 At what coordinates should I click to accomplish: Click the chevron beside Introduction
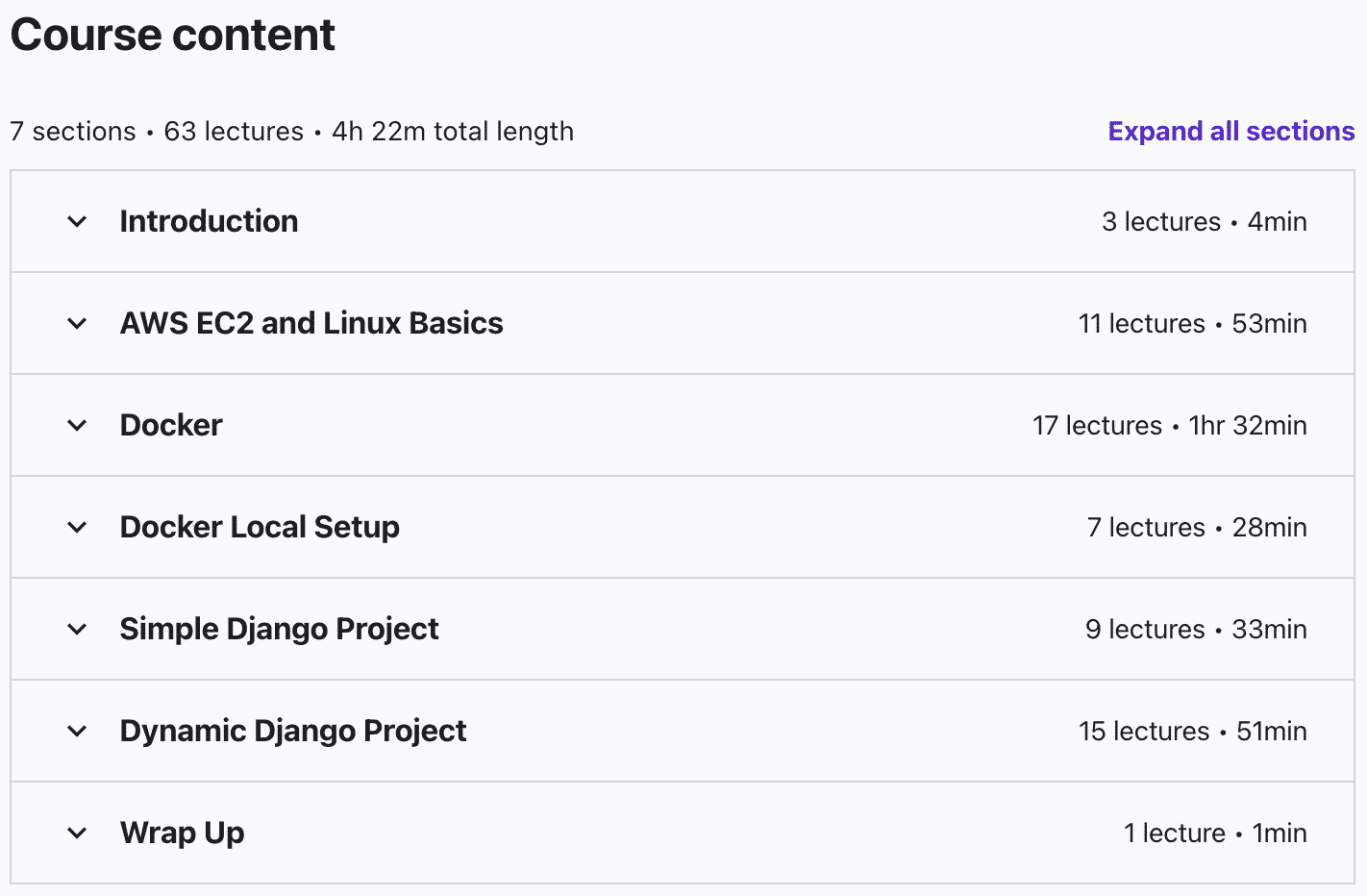[x=77, y=222]
